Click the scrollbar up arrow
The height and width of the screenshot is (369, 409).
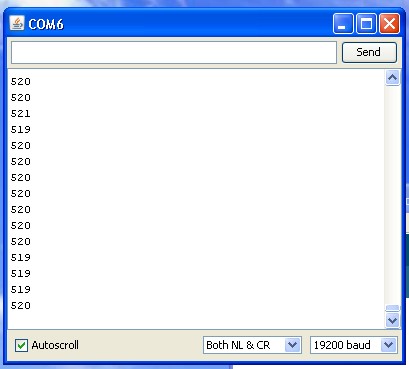tap(392, 78)
